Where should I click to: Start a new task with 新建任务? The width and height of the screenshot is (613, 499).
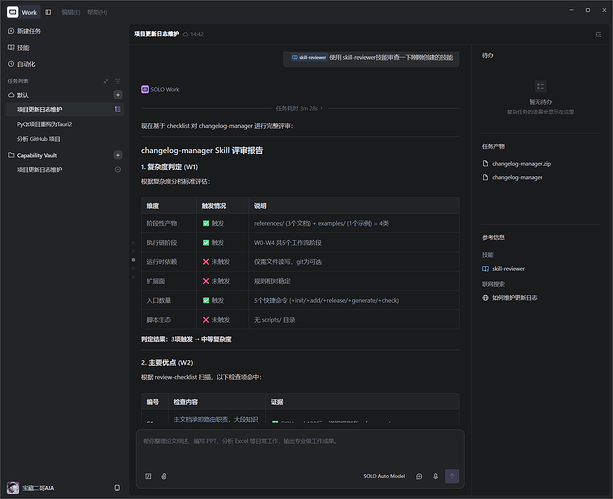point(24,31)
